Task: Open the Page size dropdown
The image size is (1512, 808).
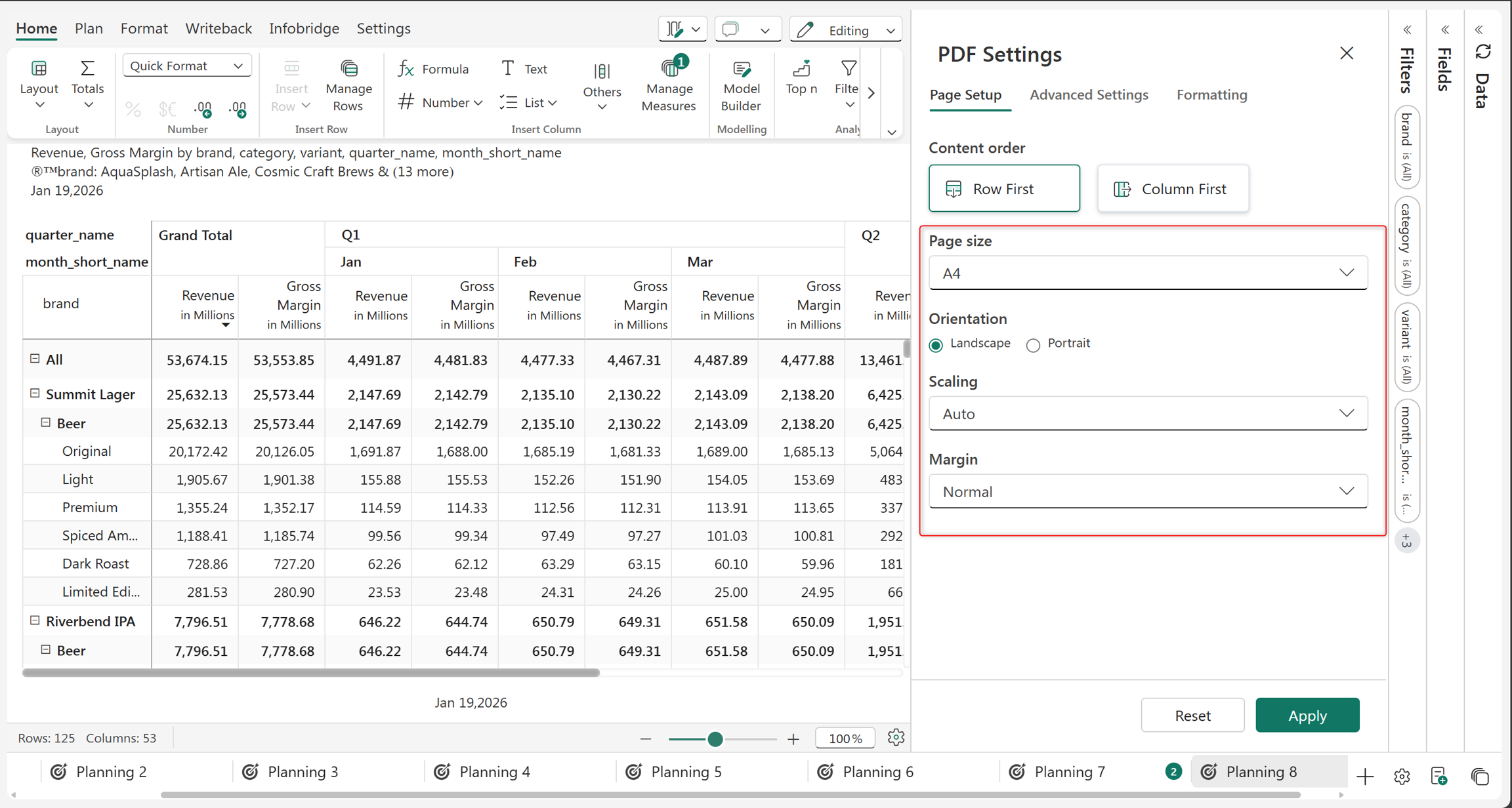Action: pyautogui.click(x=1148, y=273)
